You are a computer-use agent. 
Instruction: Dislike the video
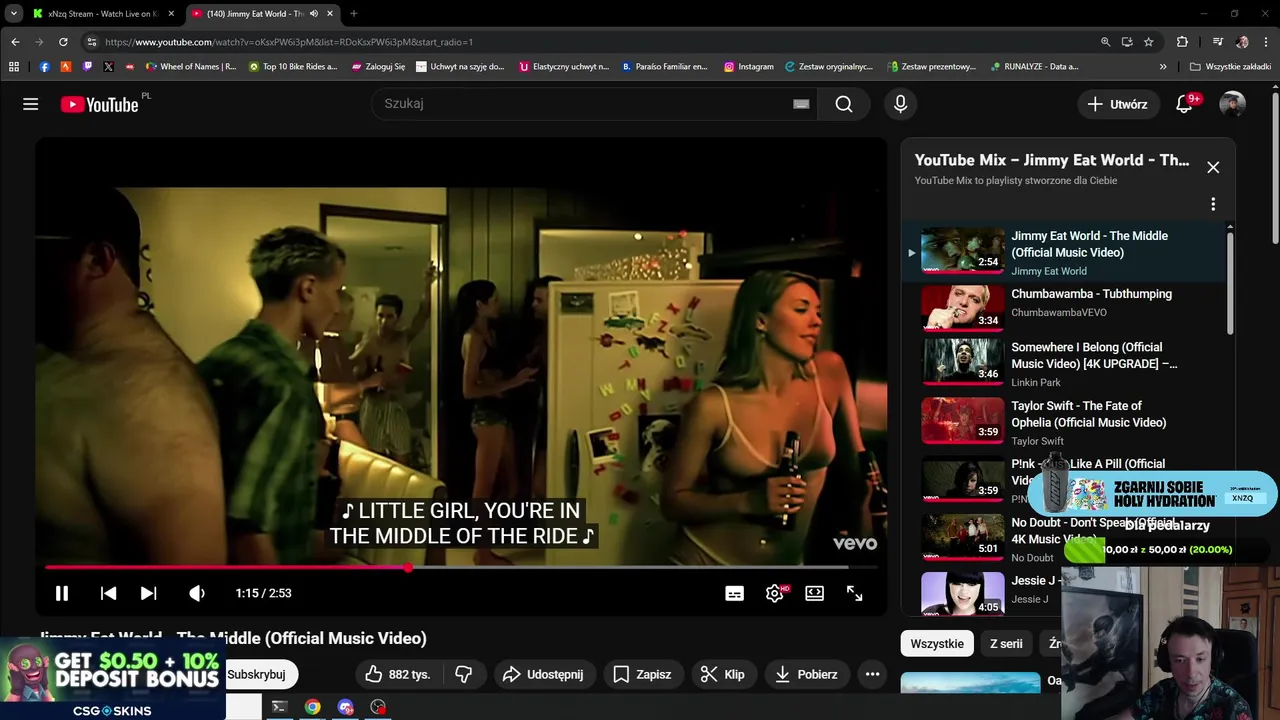[x=463, y=674]
